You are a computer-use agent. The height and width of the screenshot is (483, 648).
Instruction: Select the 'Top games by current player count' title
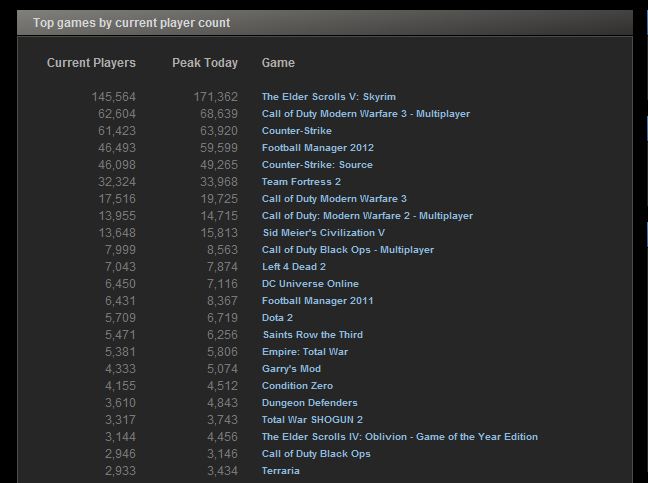131,23
